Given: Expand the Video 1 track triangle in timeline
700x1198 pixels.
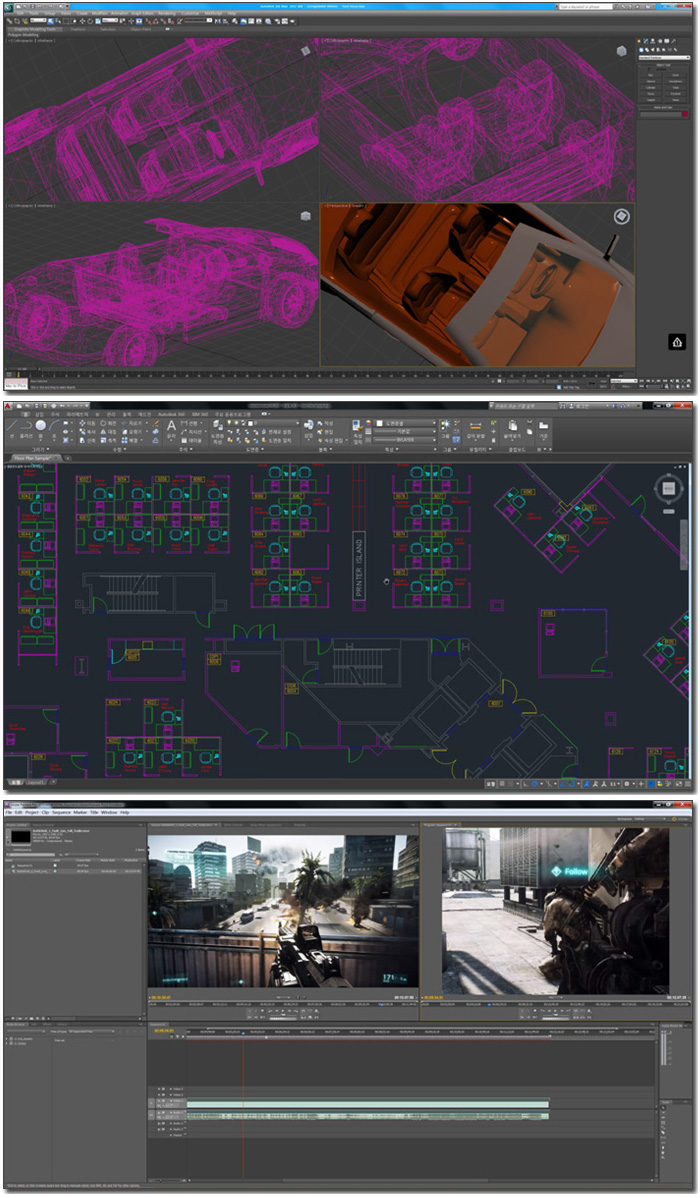Looking at the screenshot, I should coord(170,1101).
